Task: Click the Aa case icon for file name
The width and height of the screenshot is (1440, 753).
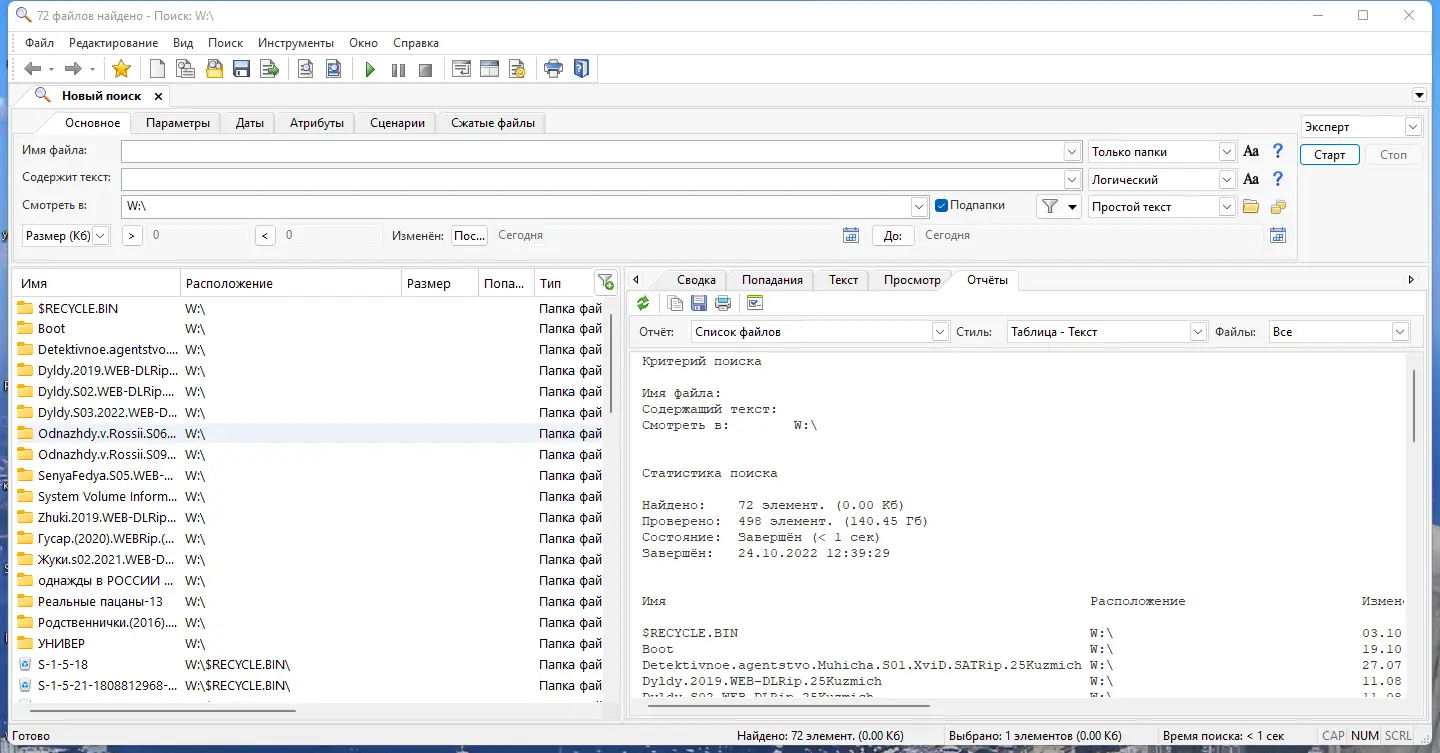Action: (1251, 152)
